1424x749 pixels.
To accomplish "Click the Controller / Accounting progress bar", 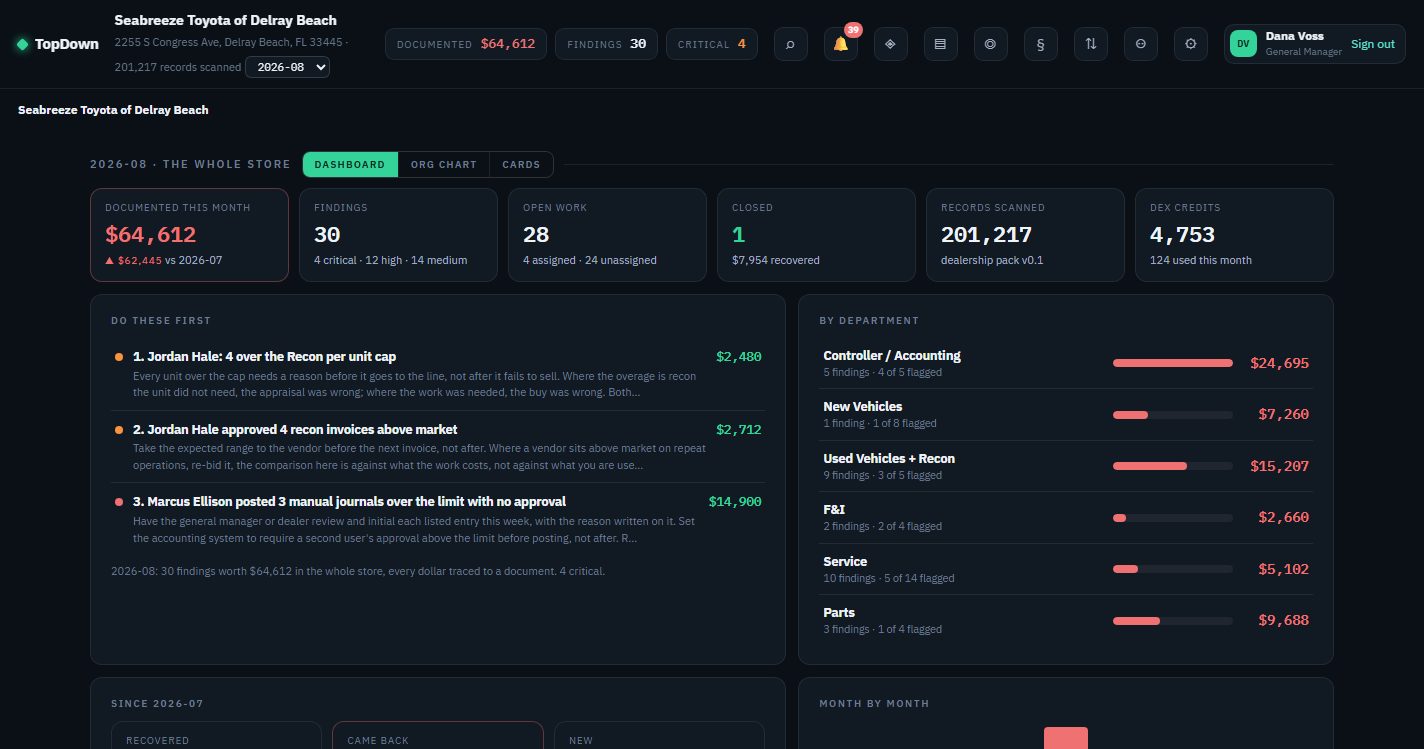I will [1172, 363].
